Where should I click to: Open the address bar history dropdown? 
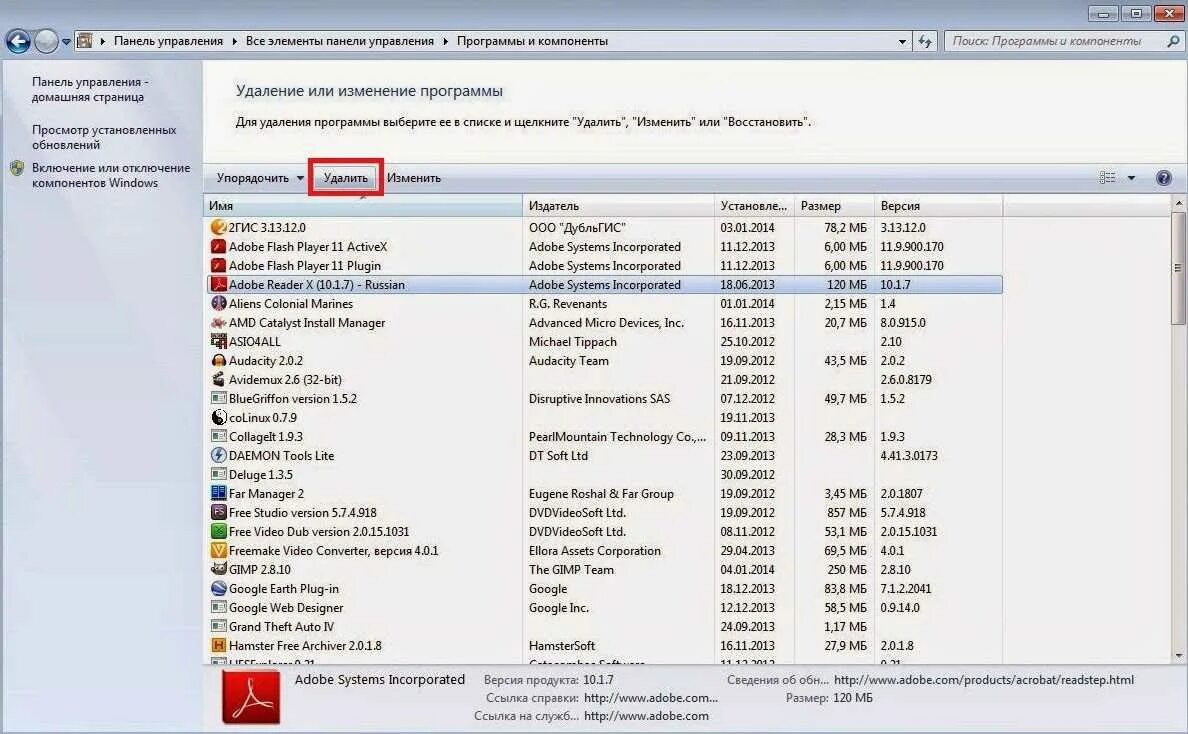coord(902,42)
